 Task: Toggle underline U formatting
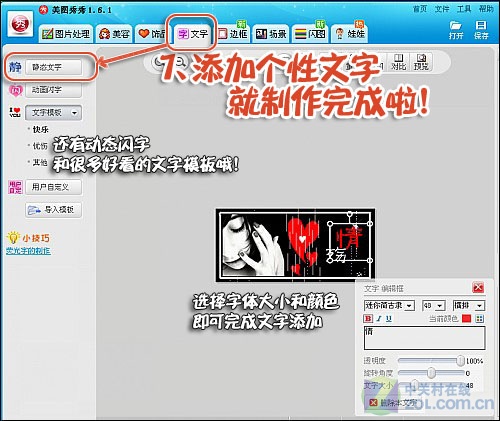pyautogui.click(x=389, y=319)
